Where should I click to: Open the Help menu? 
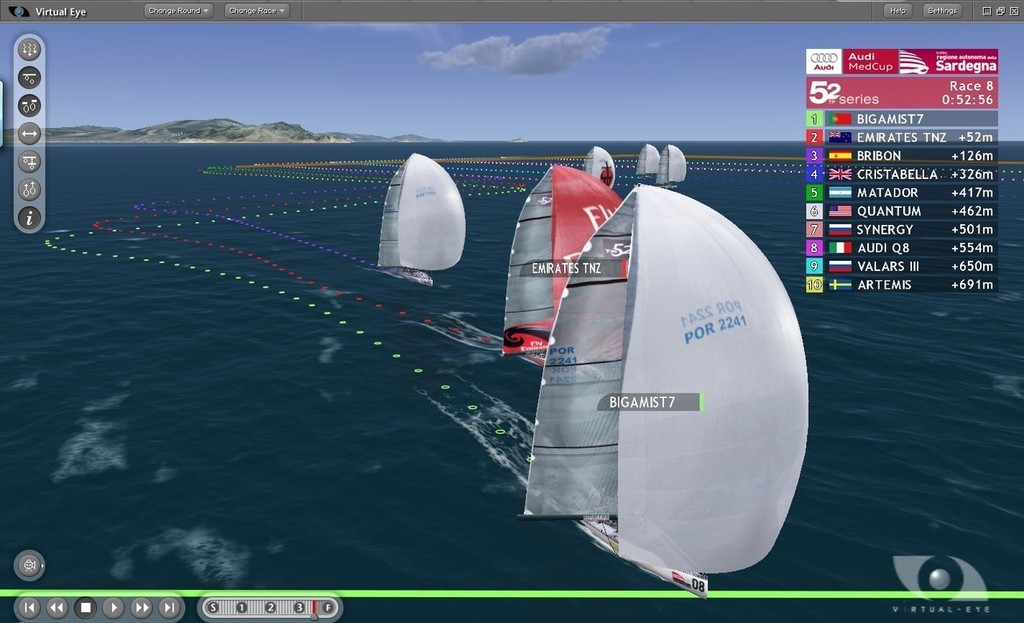pos(898,10)
